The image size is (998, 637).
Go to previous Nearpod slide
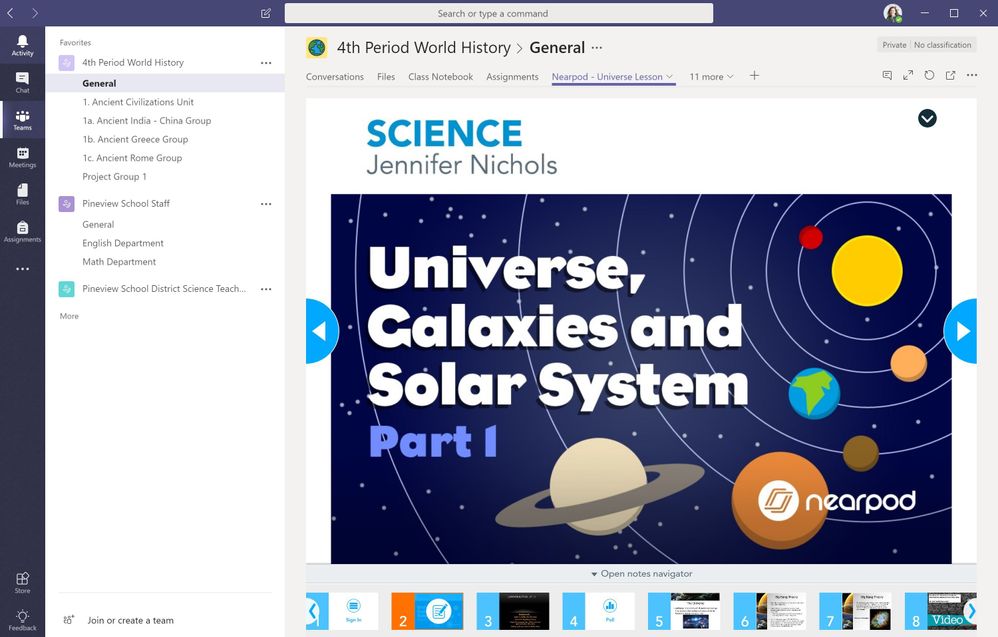[x=322, y=331]
